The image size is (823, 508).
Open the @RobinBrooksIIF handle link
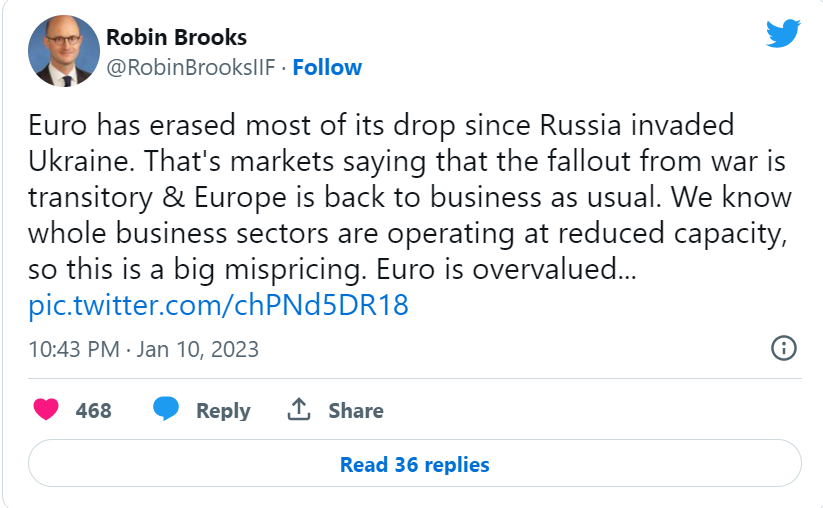click(190, 68)
